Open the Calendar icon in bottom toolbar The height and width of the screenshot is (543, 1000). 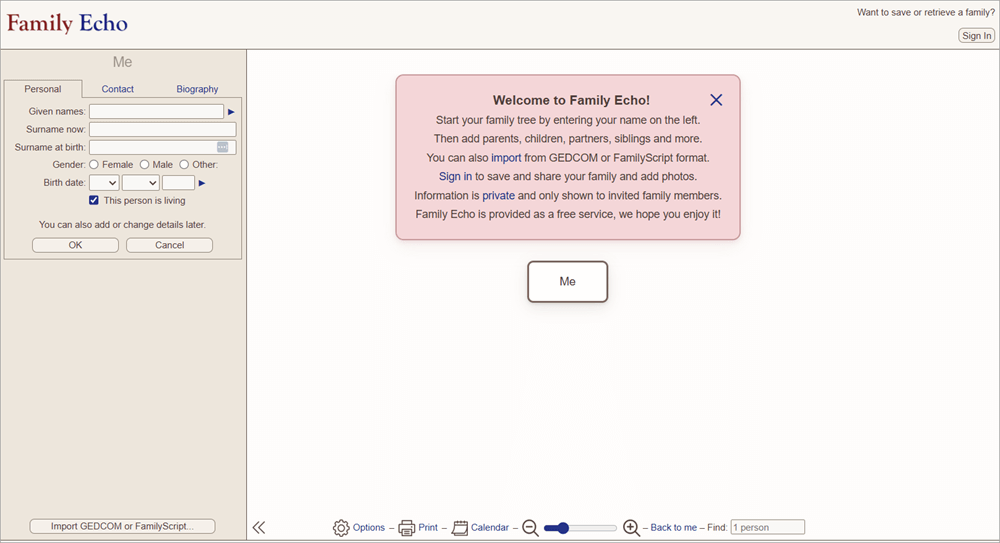tap(460, 528)
